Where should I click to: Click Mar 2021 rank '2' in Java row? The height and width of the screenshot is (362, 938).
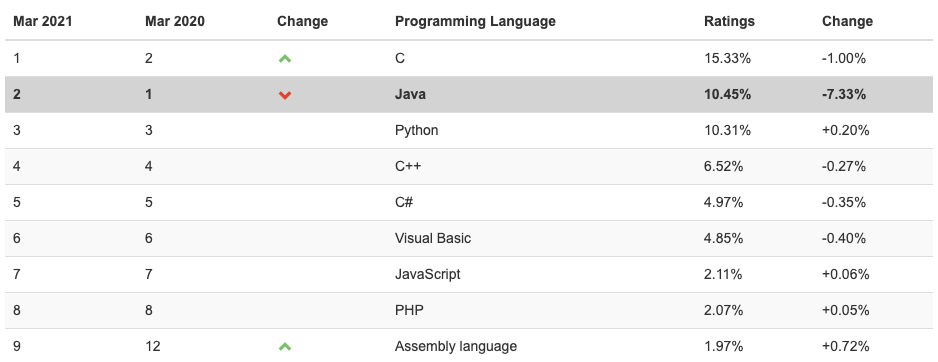point(17,95)
